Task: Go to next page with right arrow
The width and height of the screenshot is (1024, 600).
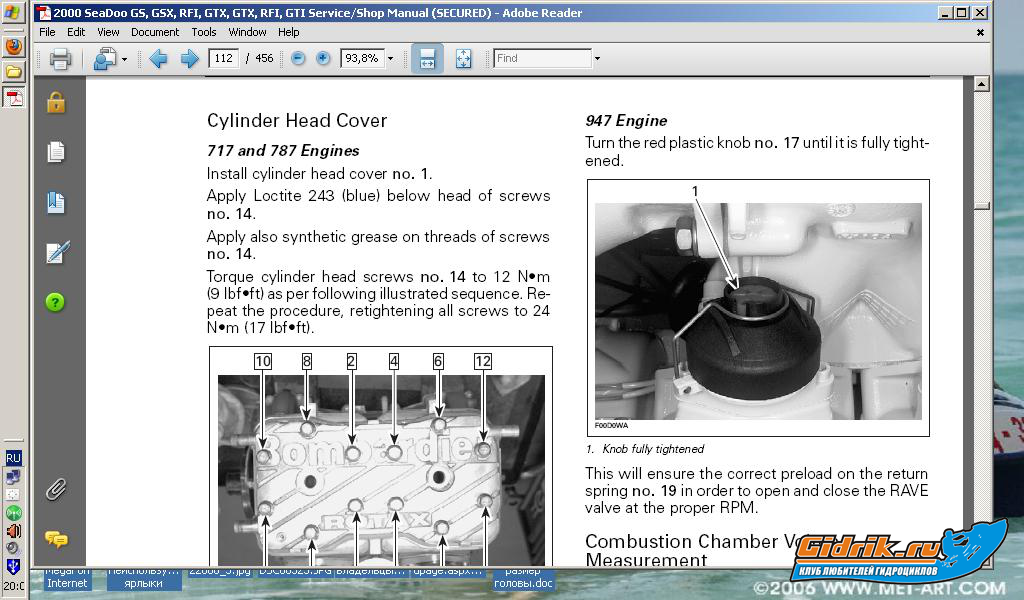Action: [189, 59]
